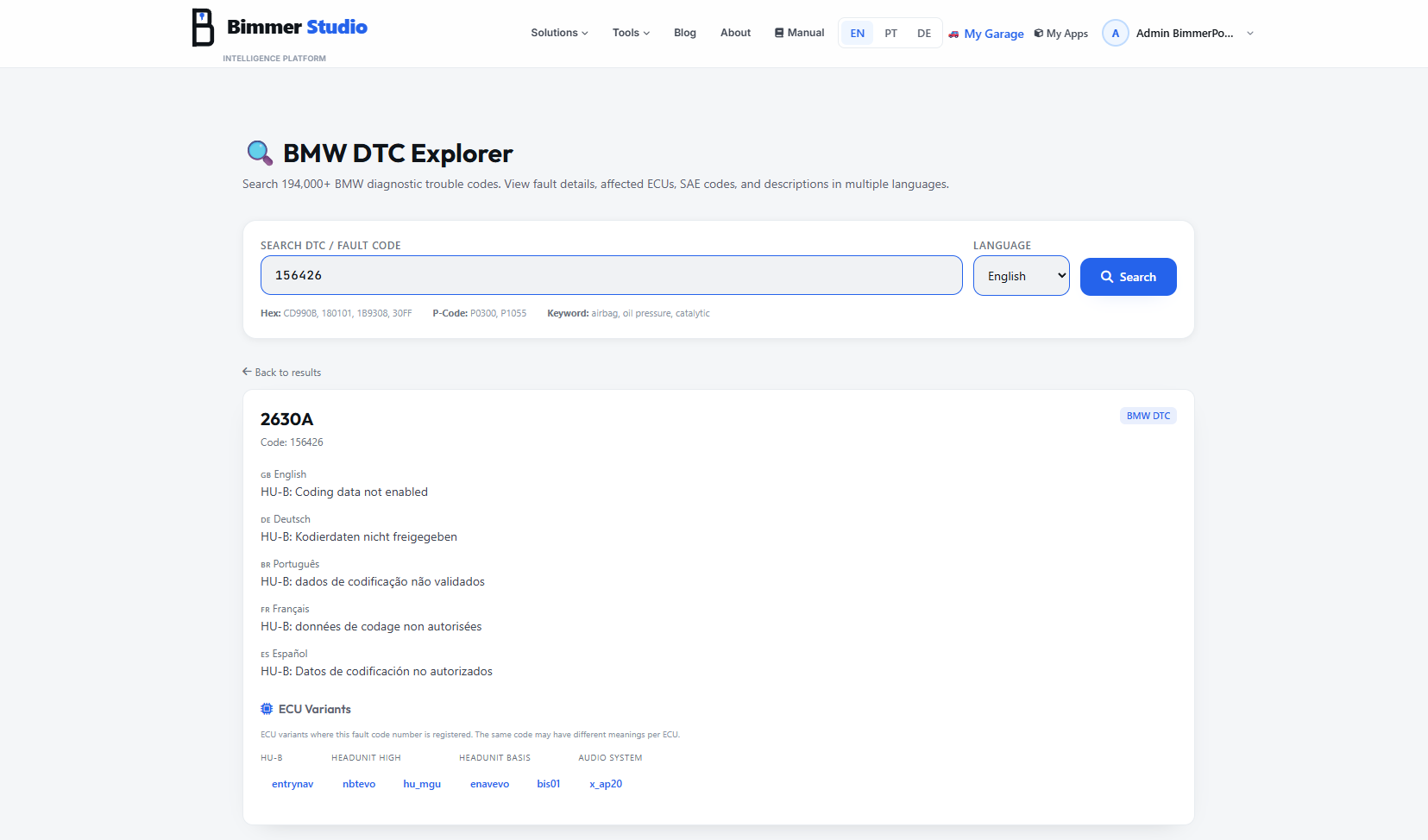
Task: Click Spanish text 'Datos de codificación no autorizados'
Action: pos(393,671)
